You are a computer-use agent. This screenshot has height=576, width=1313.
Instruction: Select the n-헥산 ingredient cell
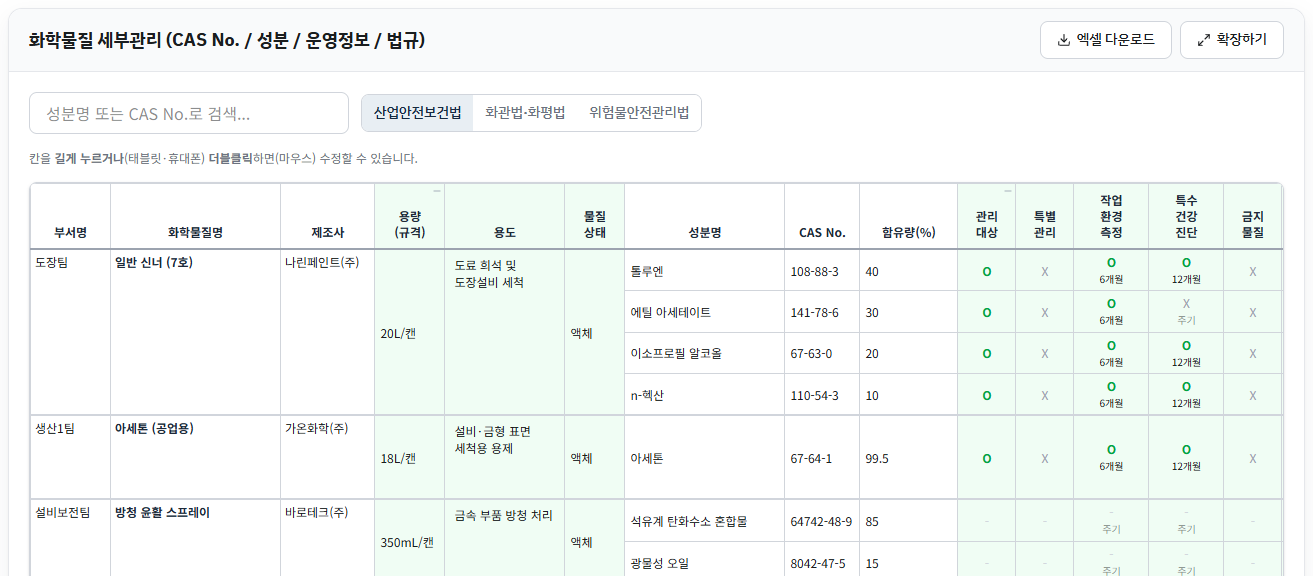(704, 394)
